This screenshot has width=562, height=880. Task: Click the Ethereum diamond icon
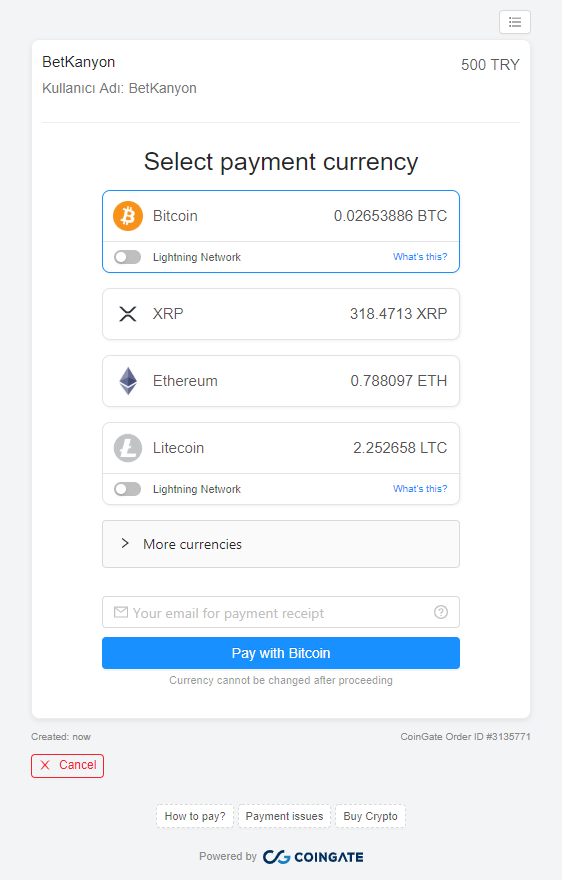pyautogui.click(x=128, y=381)
